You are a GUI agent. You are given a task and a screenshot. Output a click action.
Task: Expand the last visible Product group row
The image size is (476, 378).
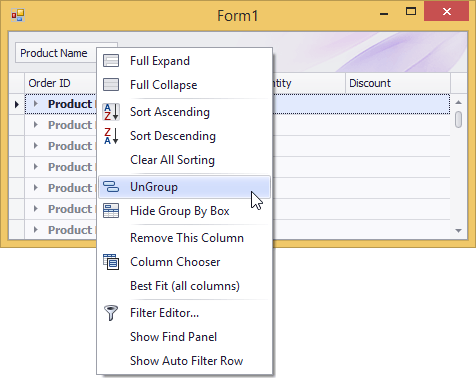(36, 230)
